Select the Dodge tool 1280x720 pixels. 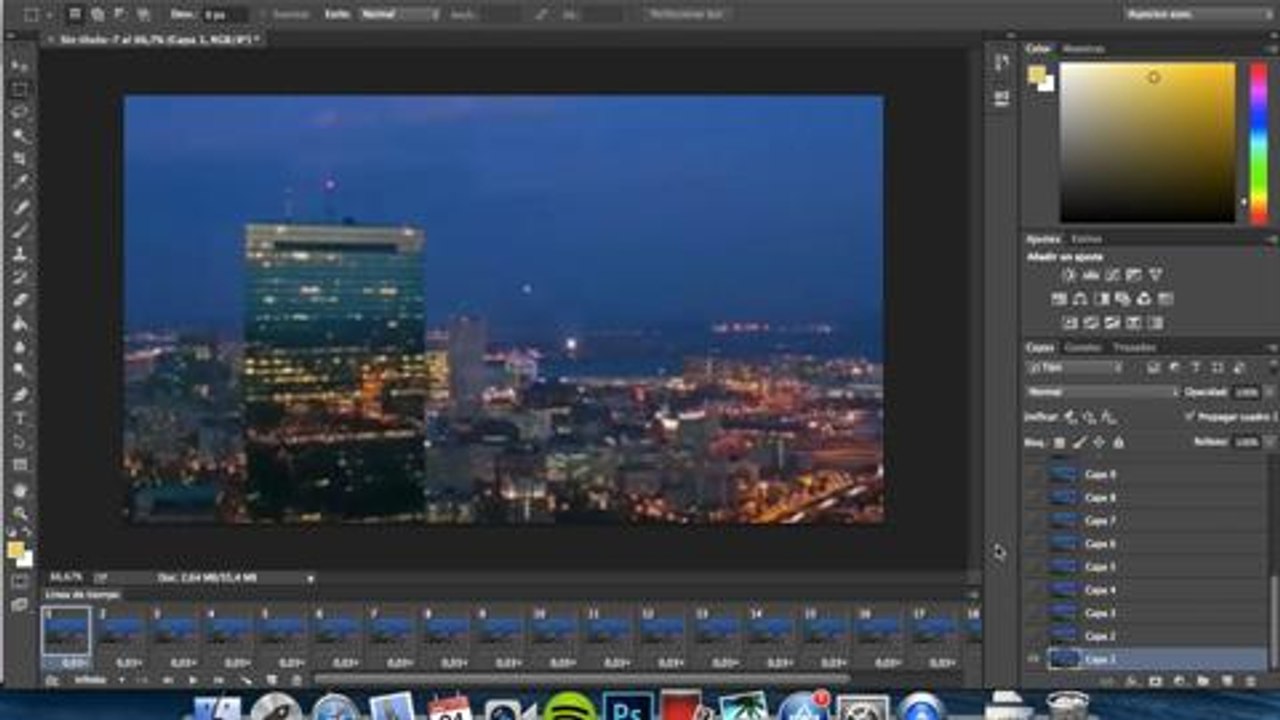[x=19, y=370]
